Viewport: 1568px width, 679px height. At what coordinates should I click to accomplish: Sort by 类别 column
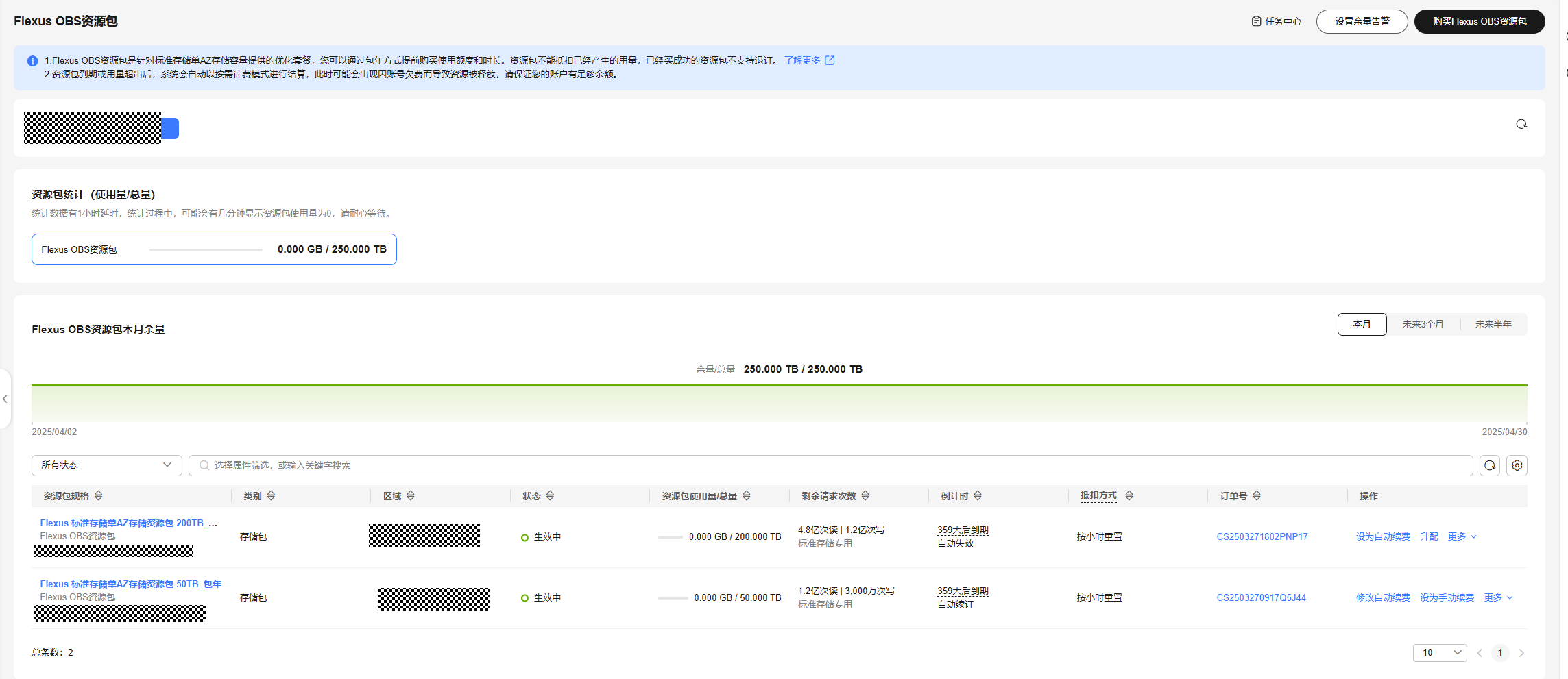[x=271, y=495]
